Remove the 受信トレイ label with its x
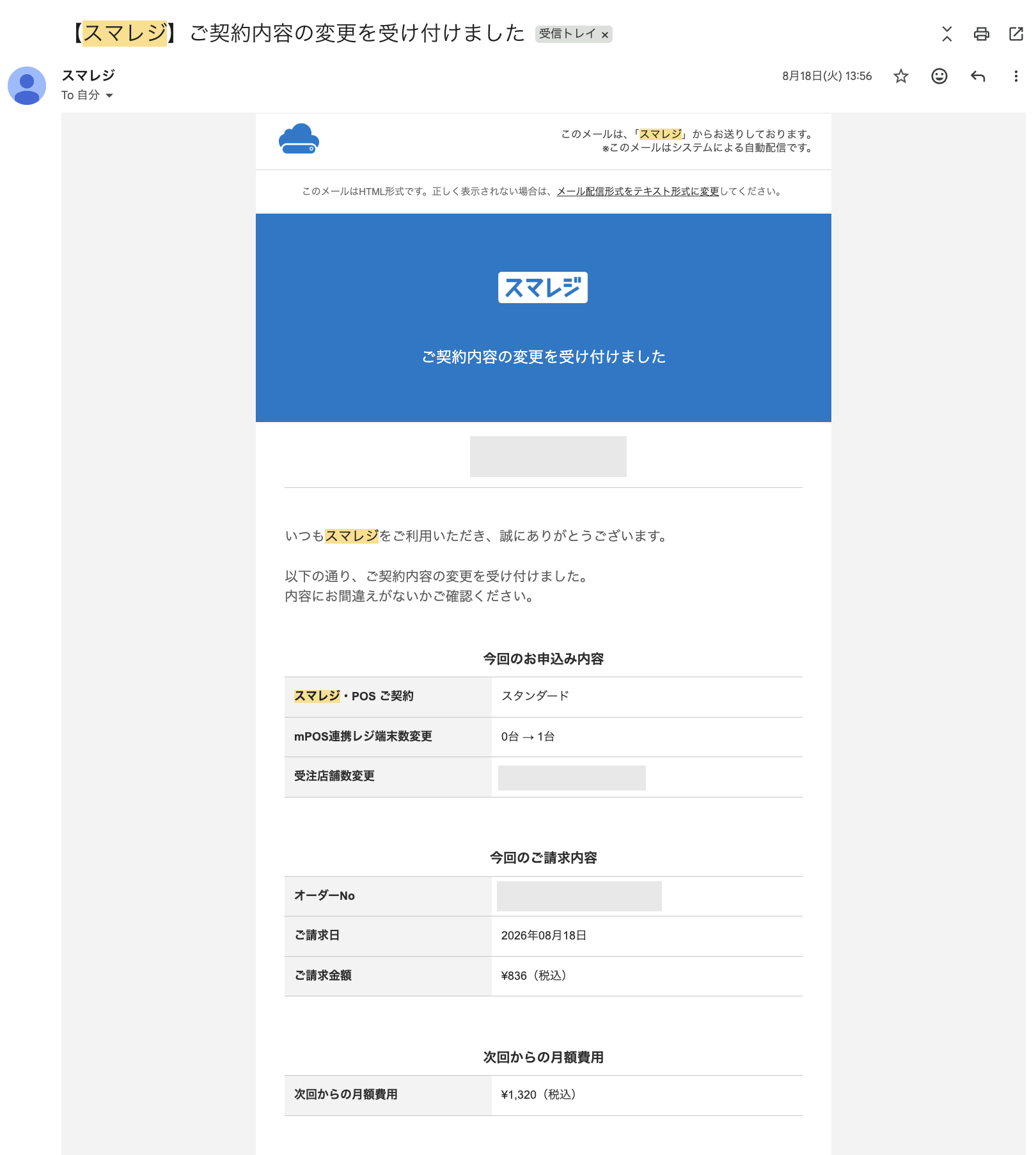The image size is (1036, 1155). click(x=605, y=35)
